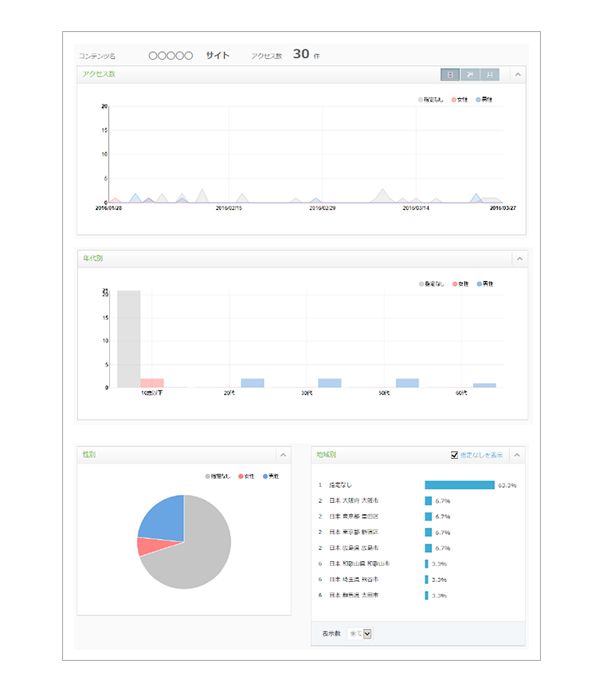The height and width of the screenshot is (694, 600).
Task: Open the 表示数 display count dropdown
Action: click(x=359, y=634)
